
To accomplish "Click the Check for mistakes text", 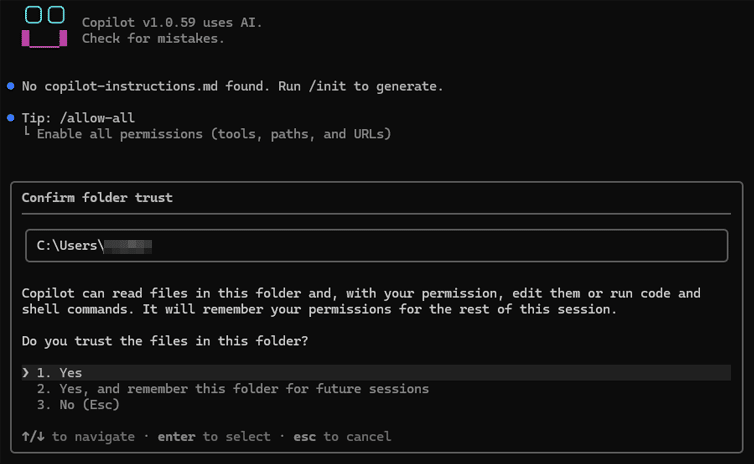I will click(x=153, y=38).
